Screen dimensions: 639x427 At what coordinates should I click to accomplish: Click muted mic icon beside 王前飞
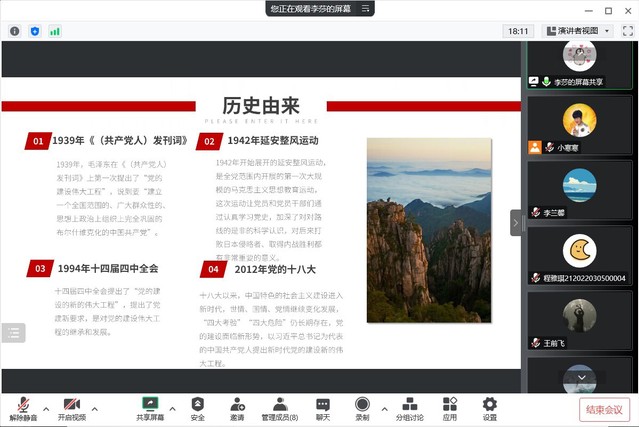tap(535, 343)
